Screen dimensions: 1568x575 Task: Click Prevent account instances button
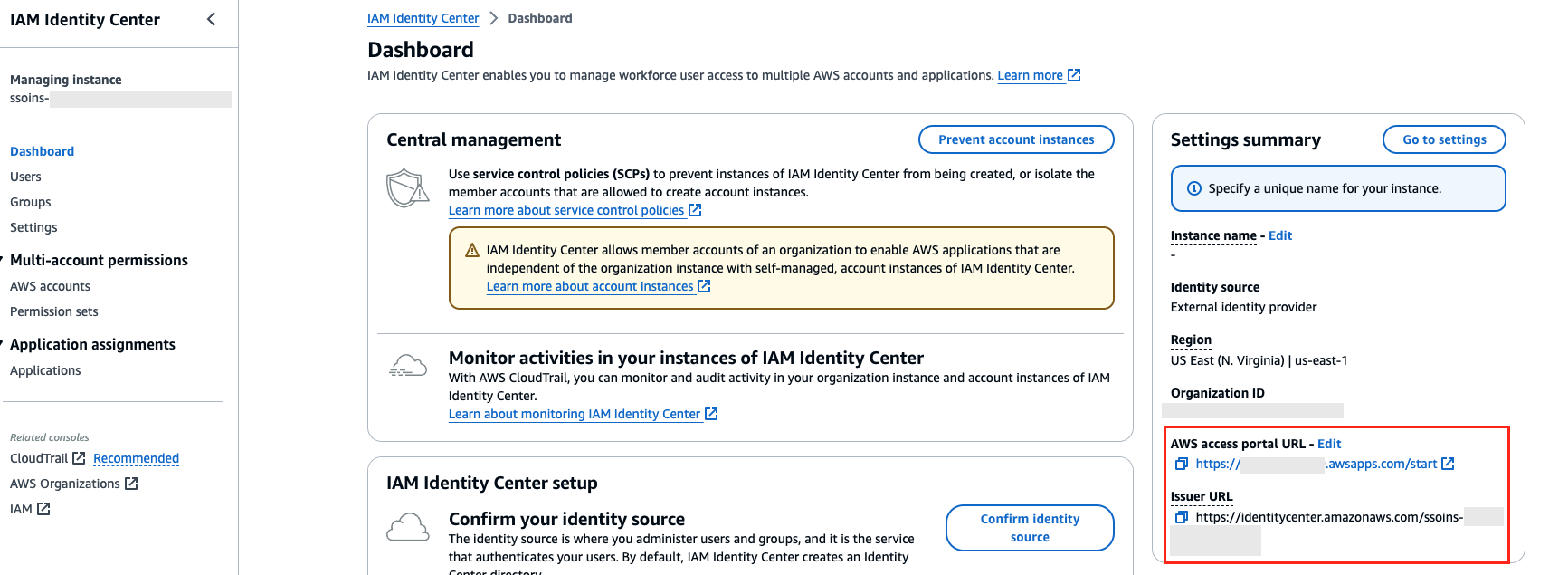click(x=1015, y=139)
